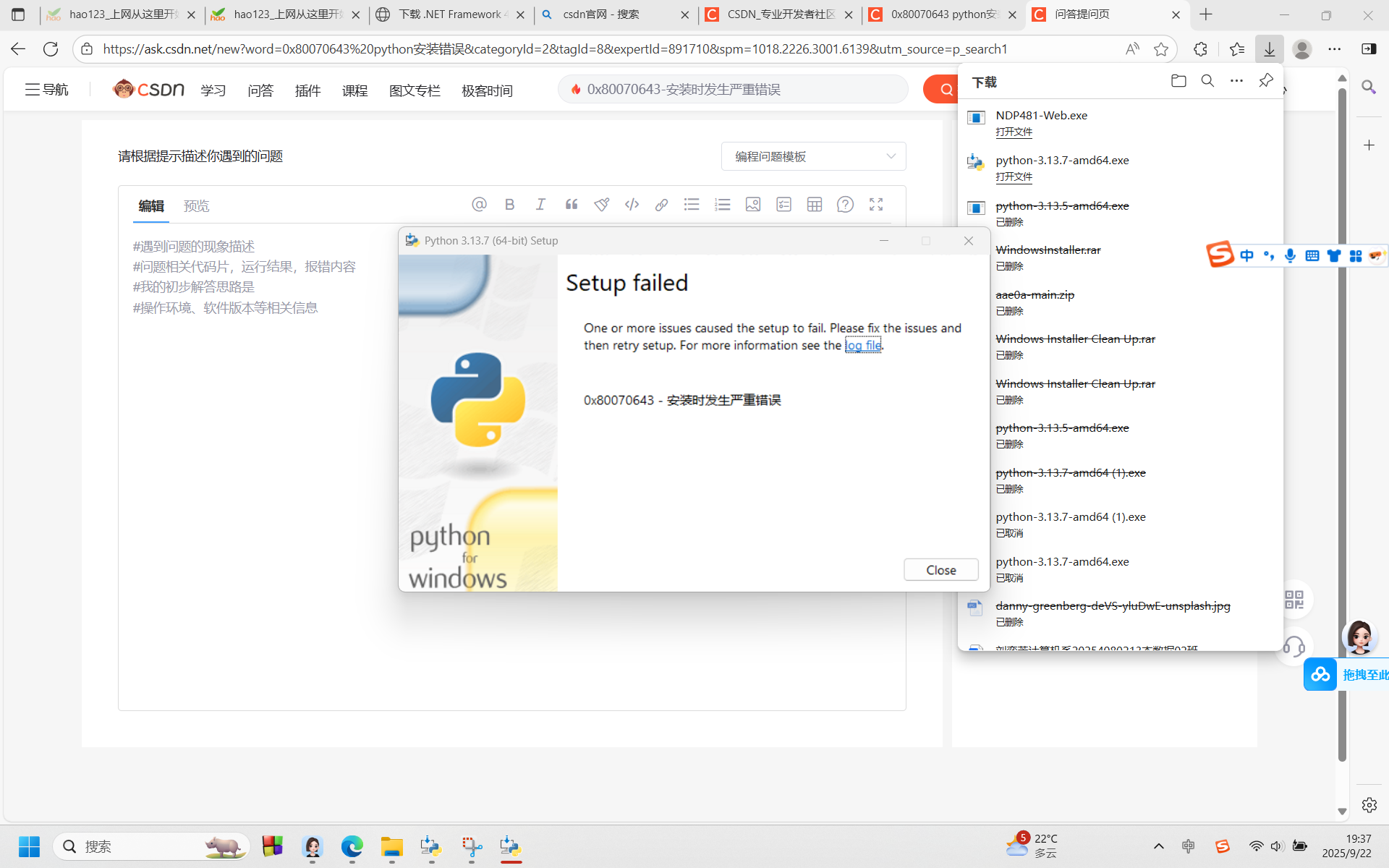Click the Italic formatting icon
1389x868 pixels.
click(x=540, y=205)
